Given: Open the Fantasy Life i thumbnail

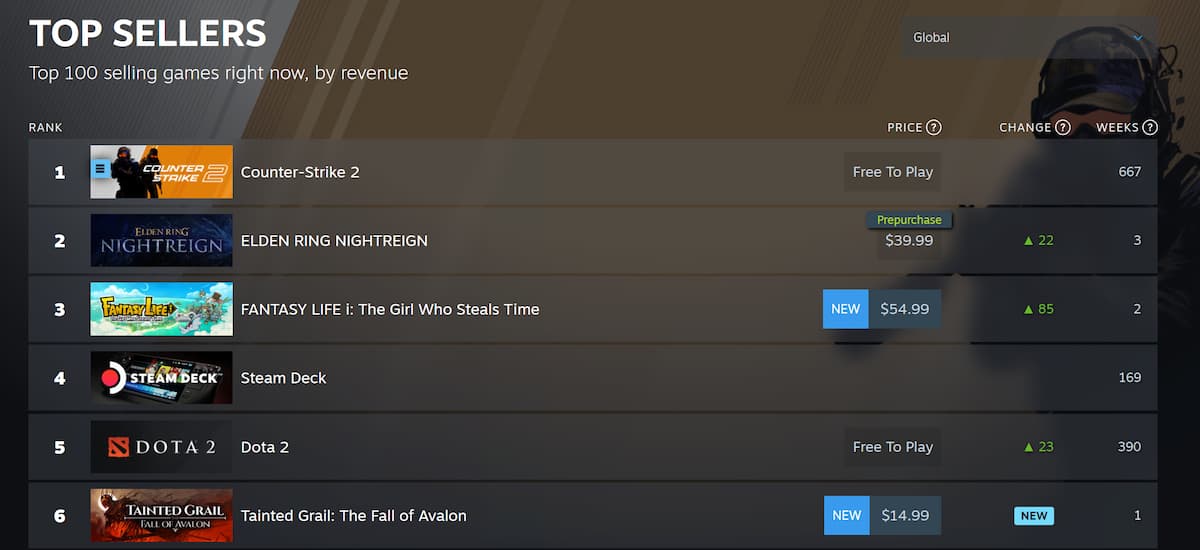Looking at the screenshot, I should coord(161,309).
